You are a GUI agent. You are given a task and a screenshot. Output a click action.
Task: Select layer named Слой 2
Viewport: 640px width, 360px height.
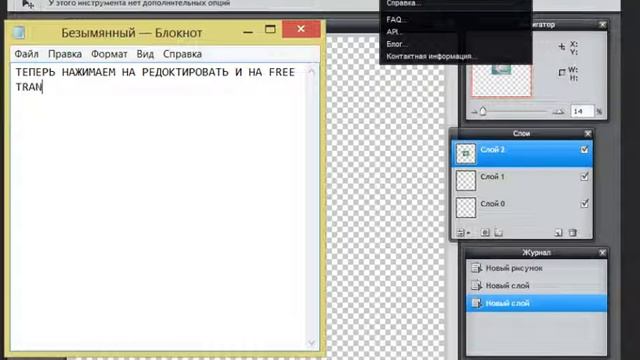pyautogui.click(x=522, y=153)
